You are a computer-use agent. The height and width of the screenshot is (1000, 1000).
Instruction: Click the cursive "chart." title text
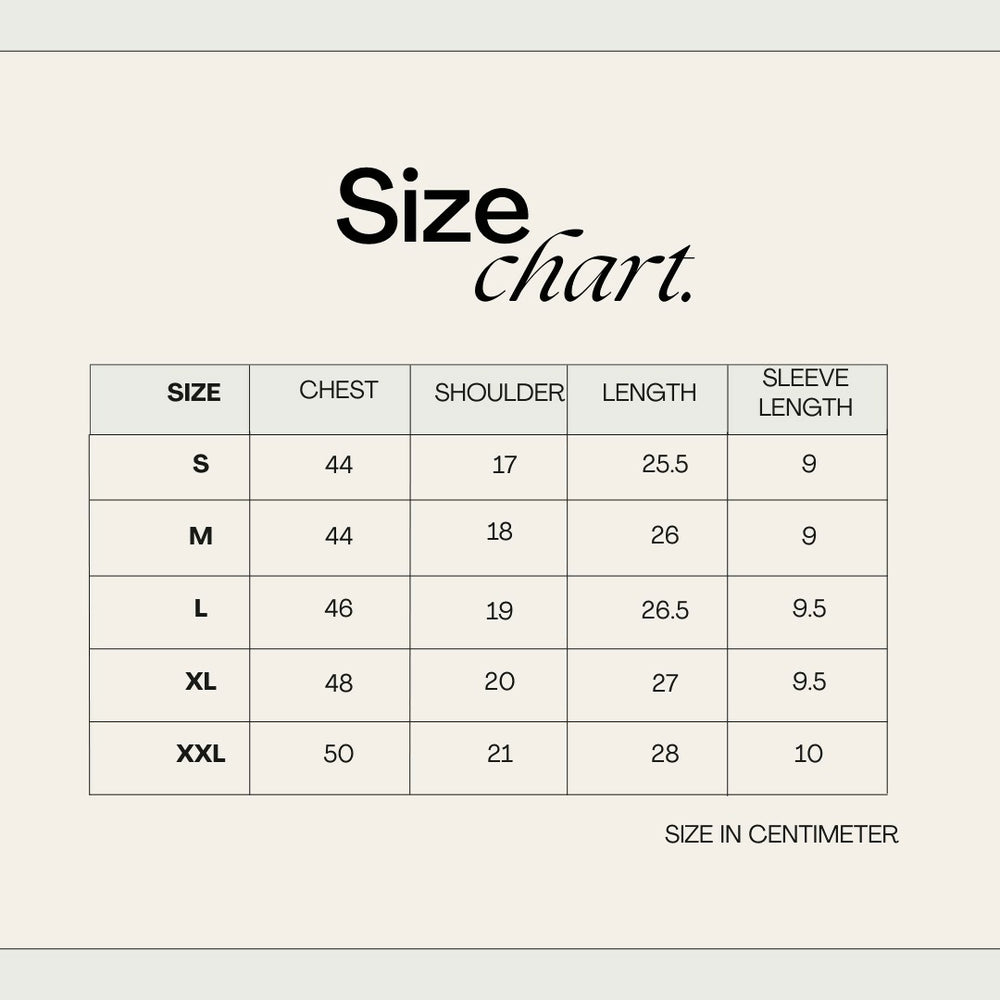point(583,267)
